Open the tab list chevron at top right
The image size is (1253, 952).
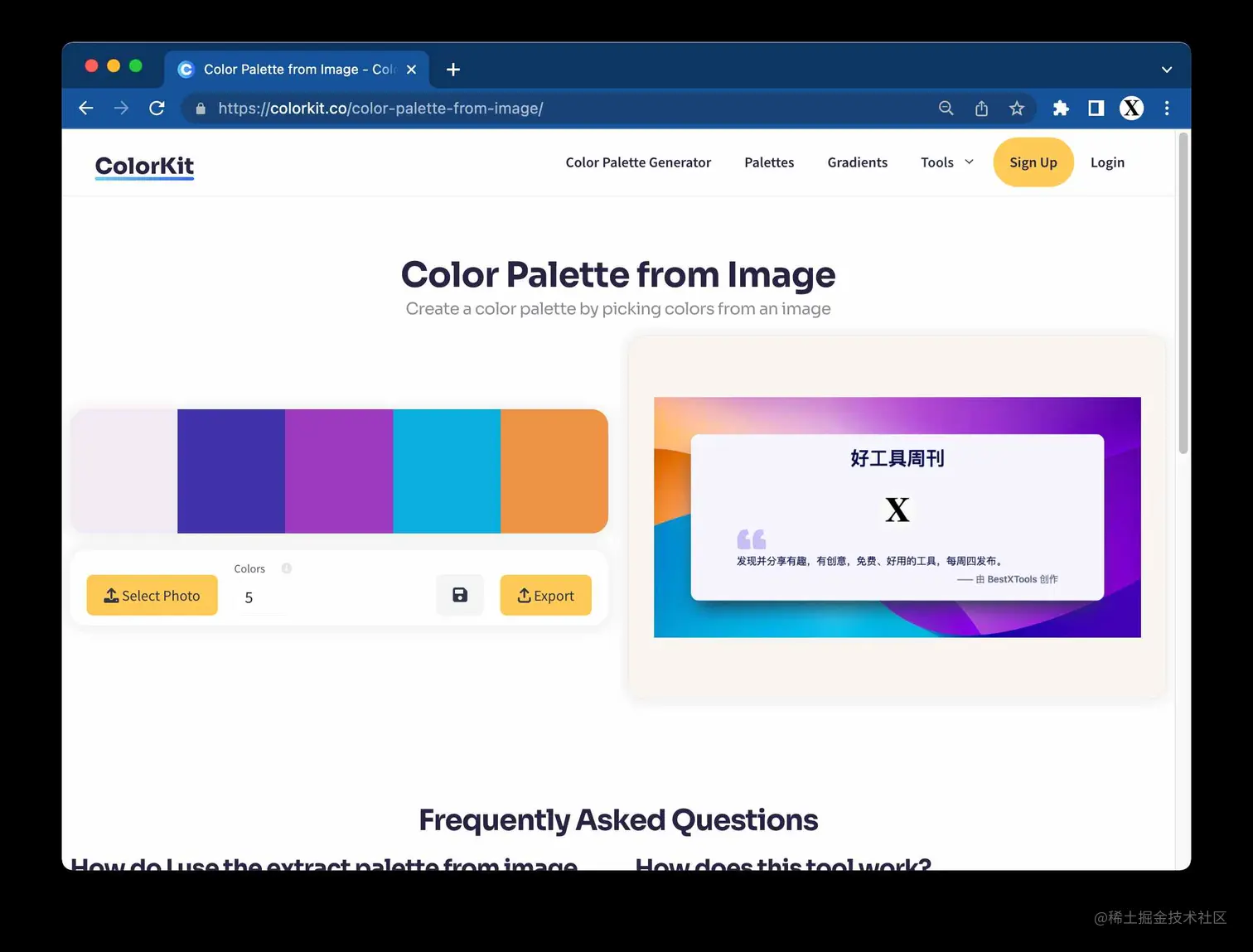point(1166,70)
